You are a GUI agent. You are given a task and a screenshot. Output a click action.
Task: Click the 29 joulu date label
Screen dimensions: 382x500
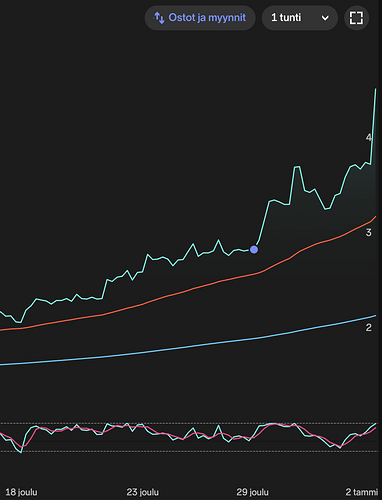click(253, 492)
